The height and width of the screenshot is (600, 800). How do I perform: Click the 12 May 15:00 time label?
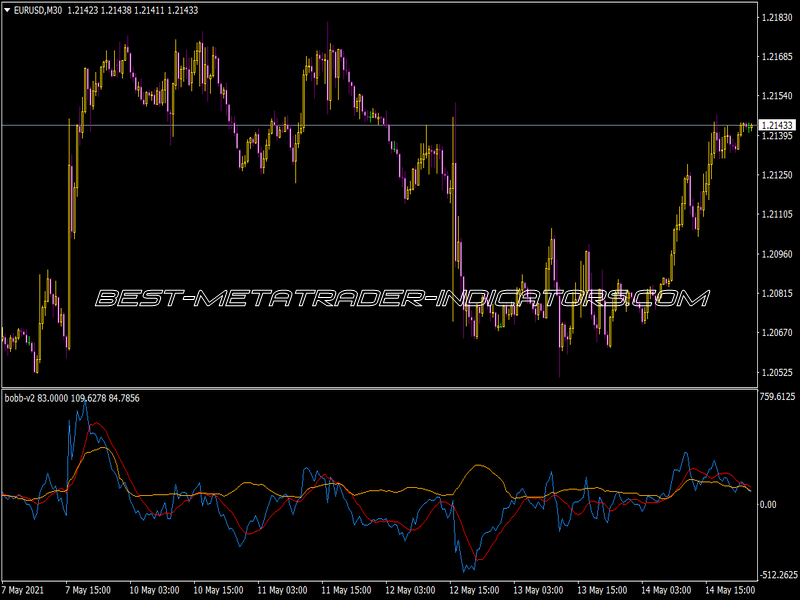[x=474, y=590]
